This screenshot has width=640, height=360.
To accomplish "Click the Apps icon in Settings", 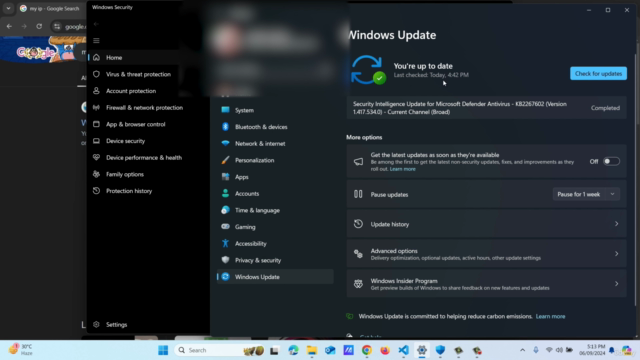I will [225, 177].
